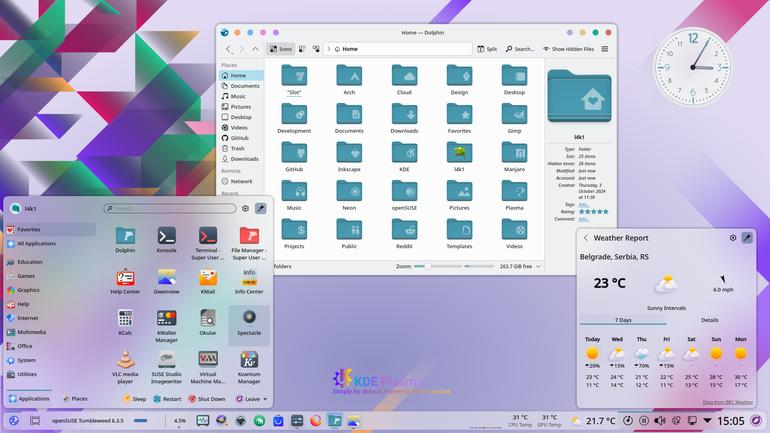The height and width of the screenshot is (433, 770).
Task: Open the weather widget's configure gear icon
Action: pyautogui.click(x=733, y=238)
